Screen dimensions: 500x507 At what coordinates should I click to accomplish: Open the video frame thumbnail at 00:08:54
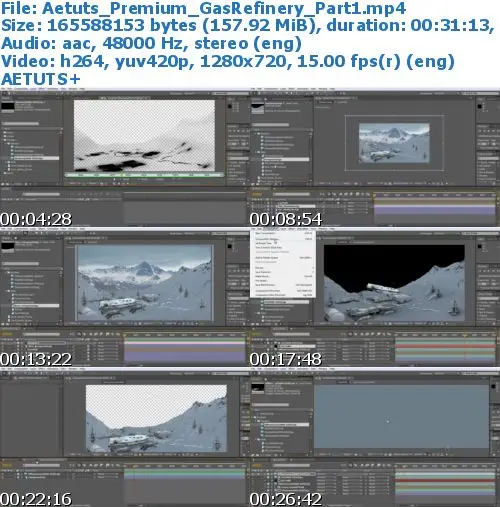(x=375, y=157)
